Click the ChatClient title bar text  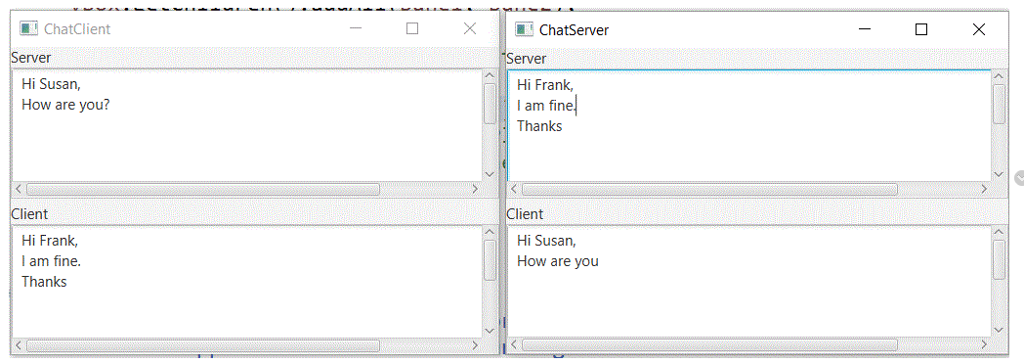[x=77, y=29]
